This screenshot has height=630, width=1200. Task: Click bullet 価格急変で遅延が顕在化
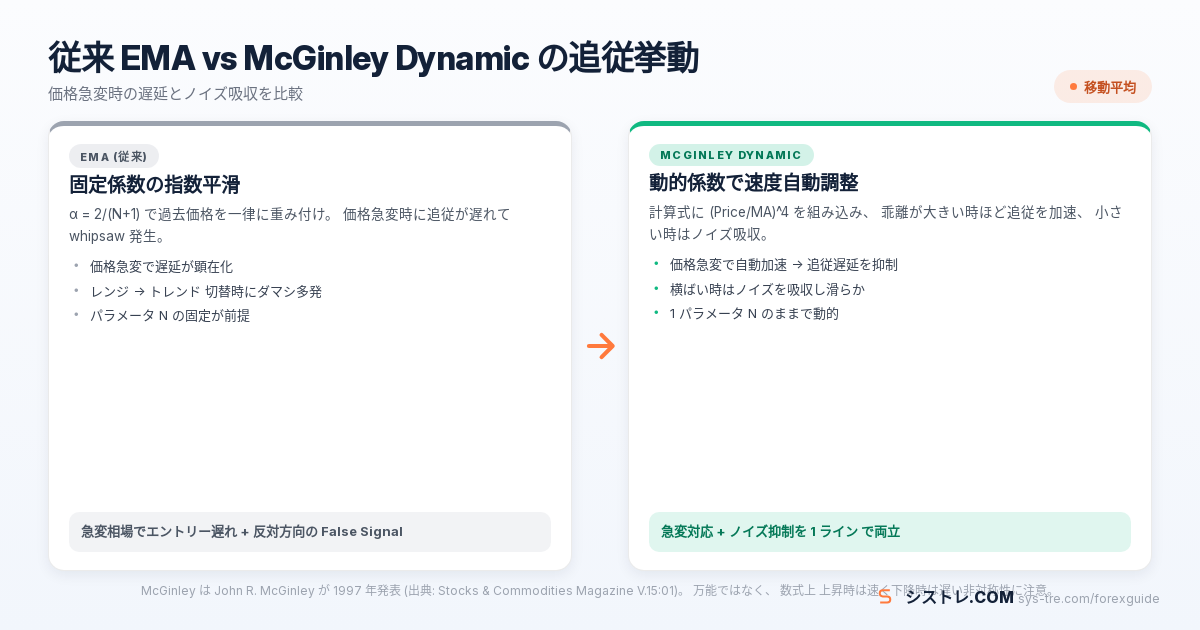point(161,267)
